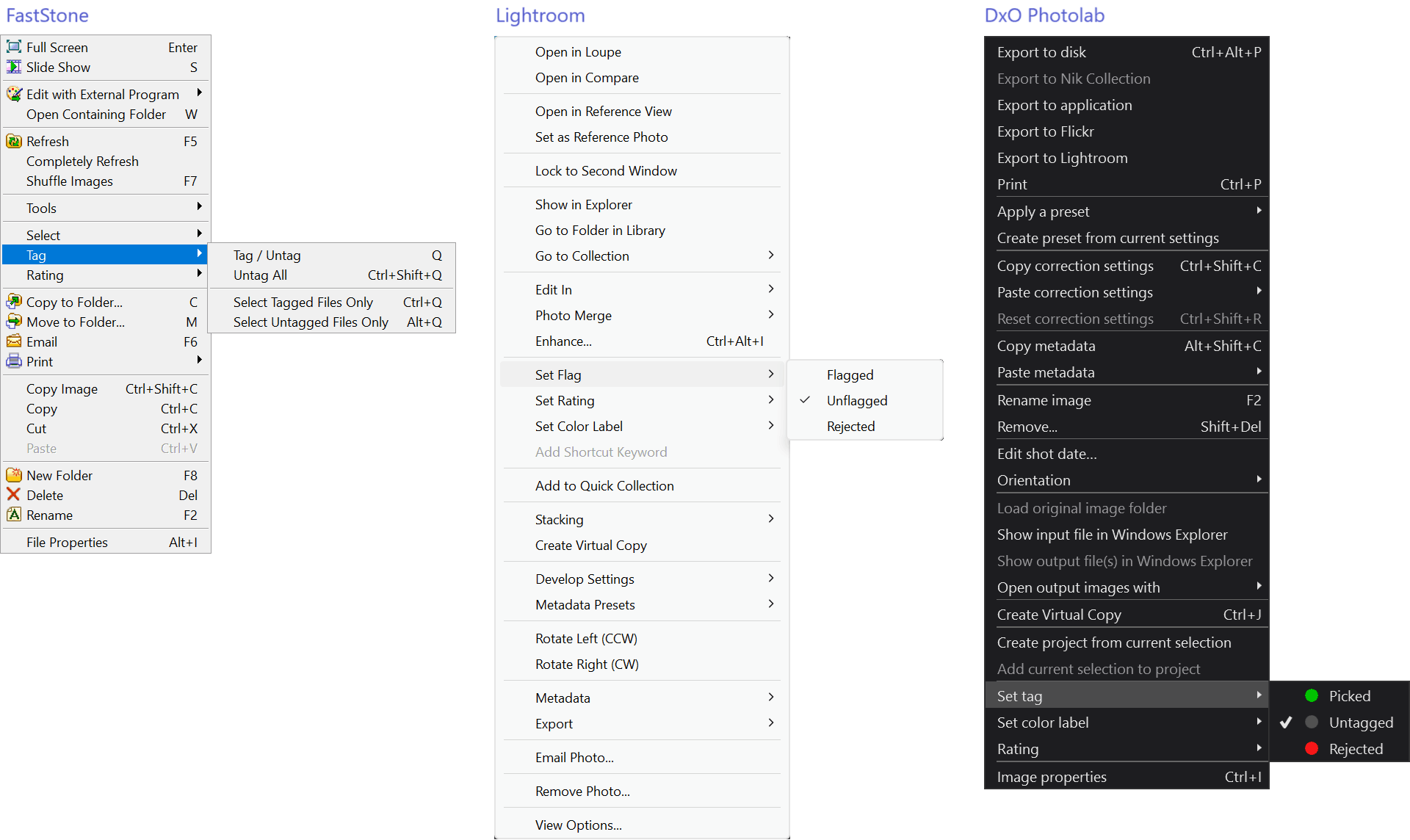Click the Full Screen monitor icon
Screen dimensions: 1410x840
[14, 47]
